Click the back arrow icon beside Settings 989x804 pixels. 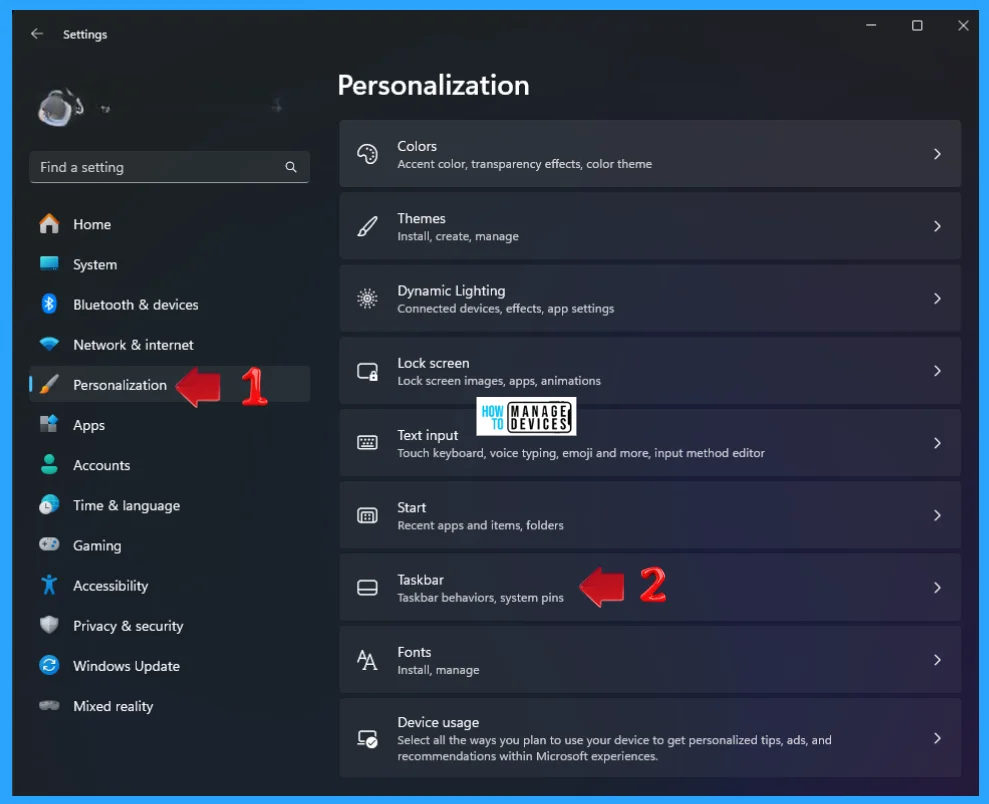pyautogui.click(x=37, y=33)
